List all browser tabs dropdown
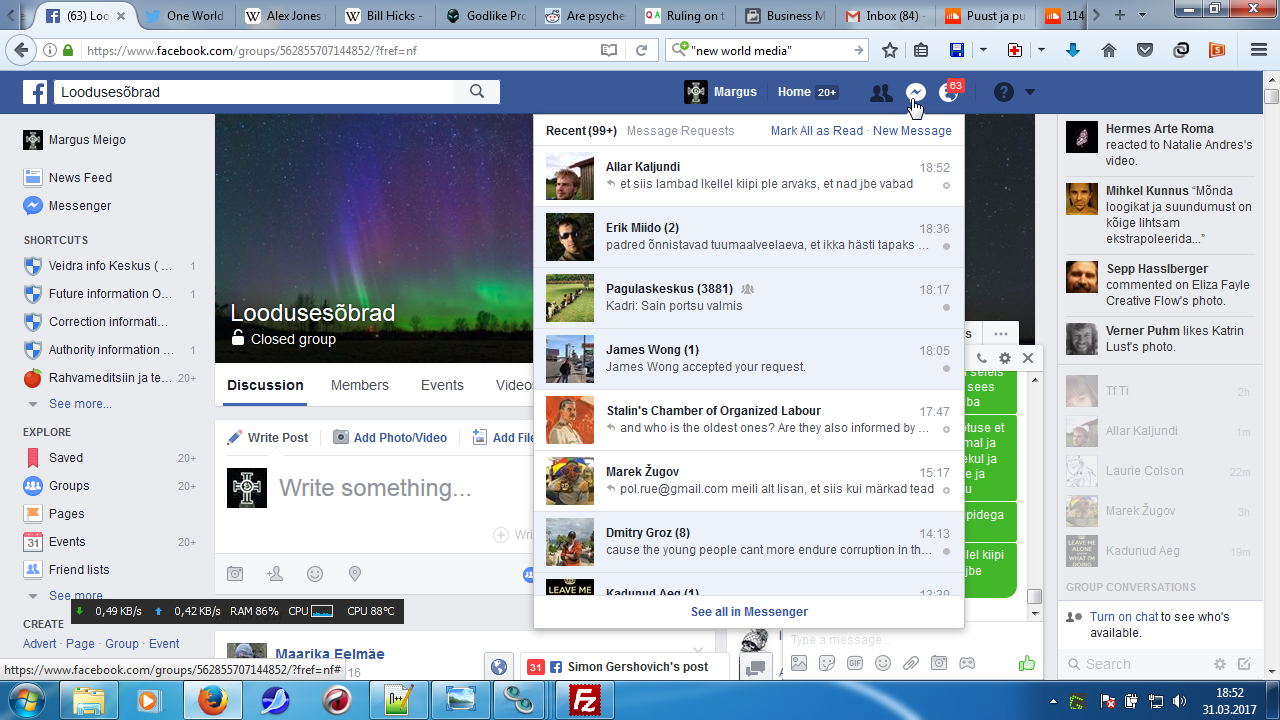Viewport: 1280px width, 720px height. (1143, 16)
